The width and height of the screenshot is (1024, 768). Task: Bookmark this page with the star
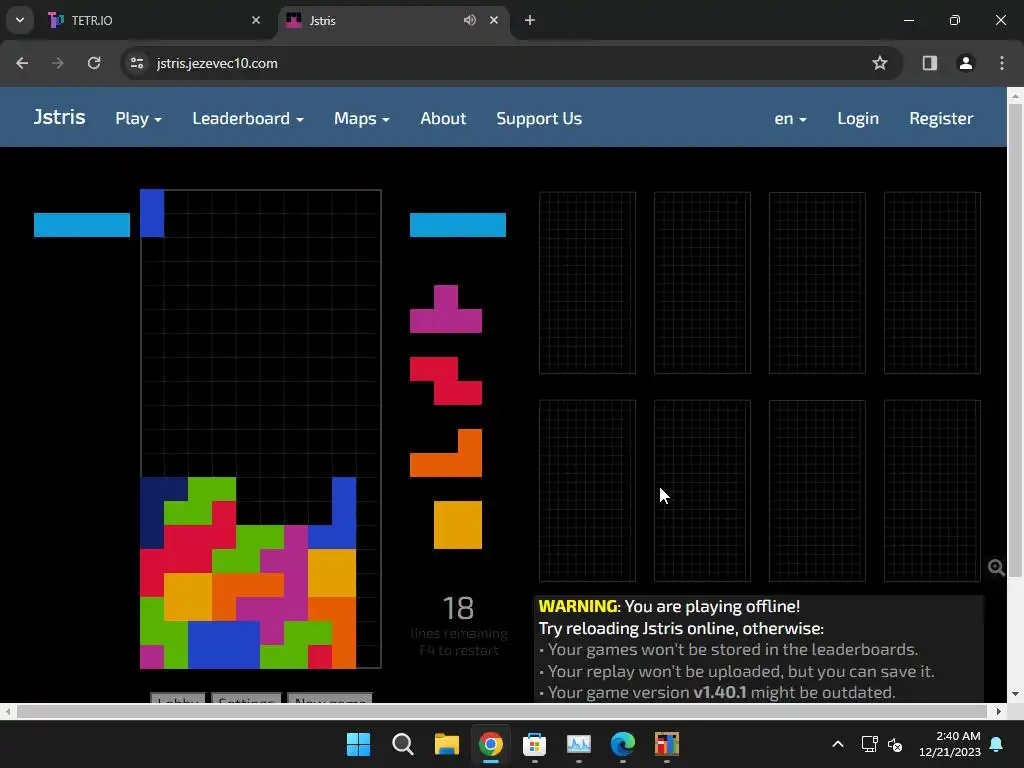click(880, 63)
